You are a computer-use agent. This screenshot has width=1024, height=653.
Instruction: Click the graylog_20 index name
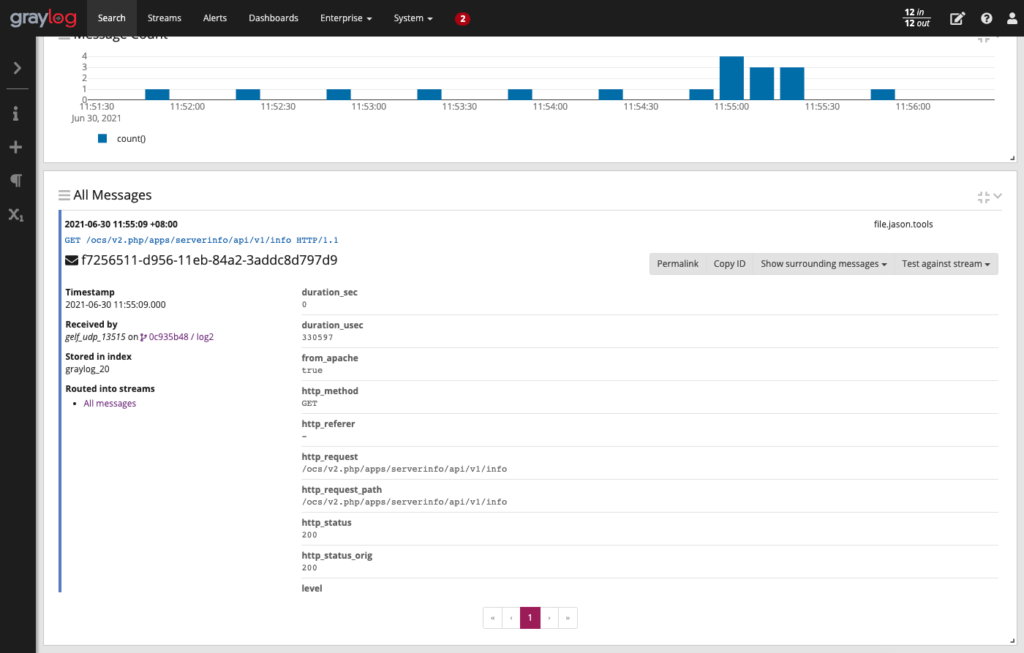point(88,369)
